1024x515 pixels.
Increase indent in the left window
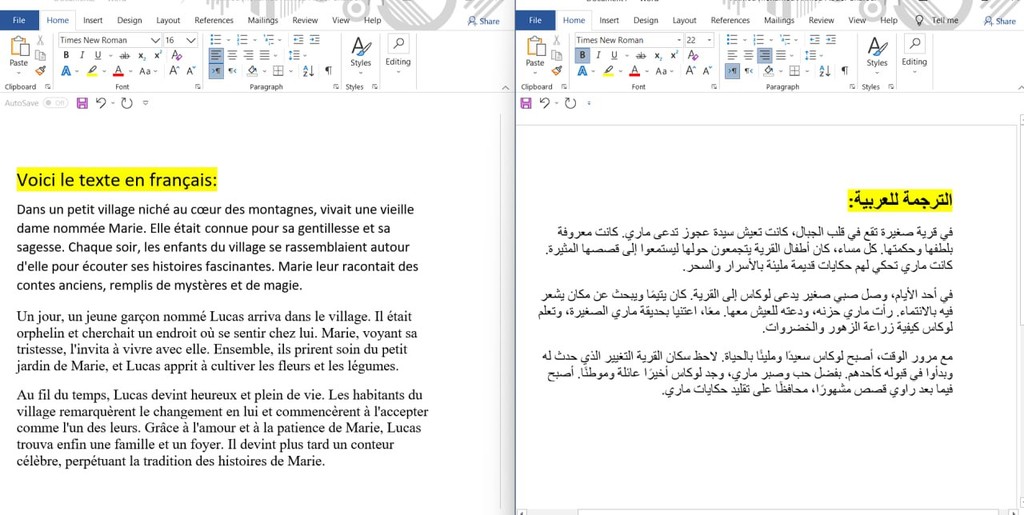click(x=315, y=40)
